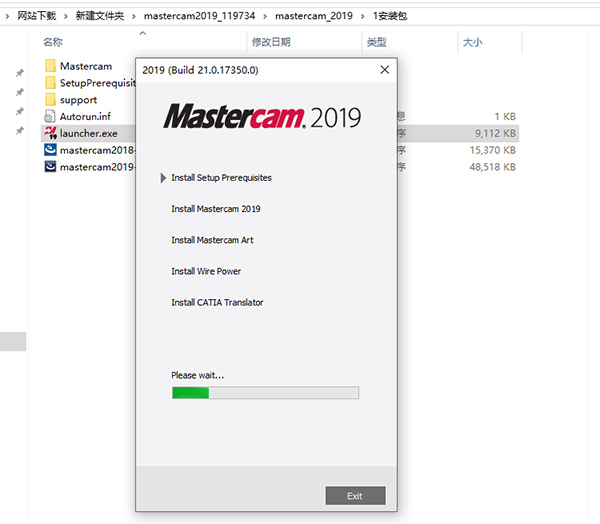600x524 pixels.
Task: Click the 48,518 KB size cell
Action: (492, 167)
